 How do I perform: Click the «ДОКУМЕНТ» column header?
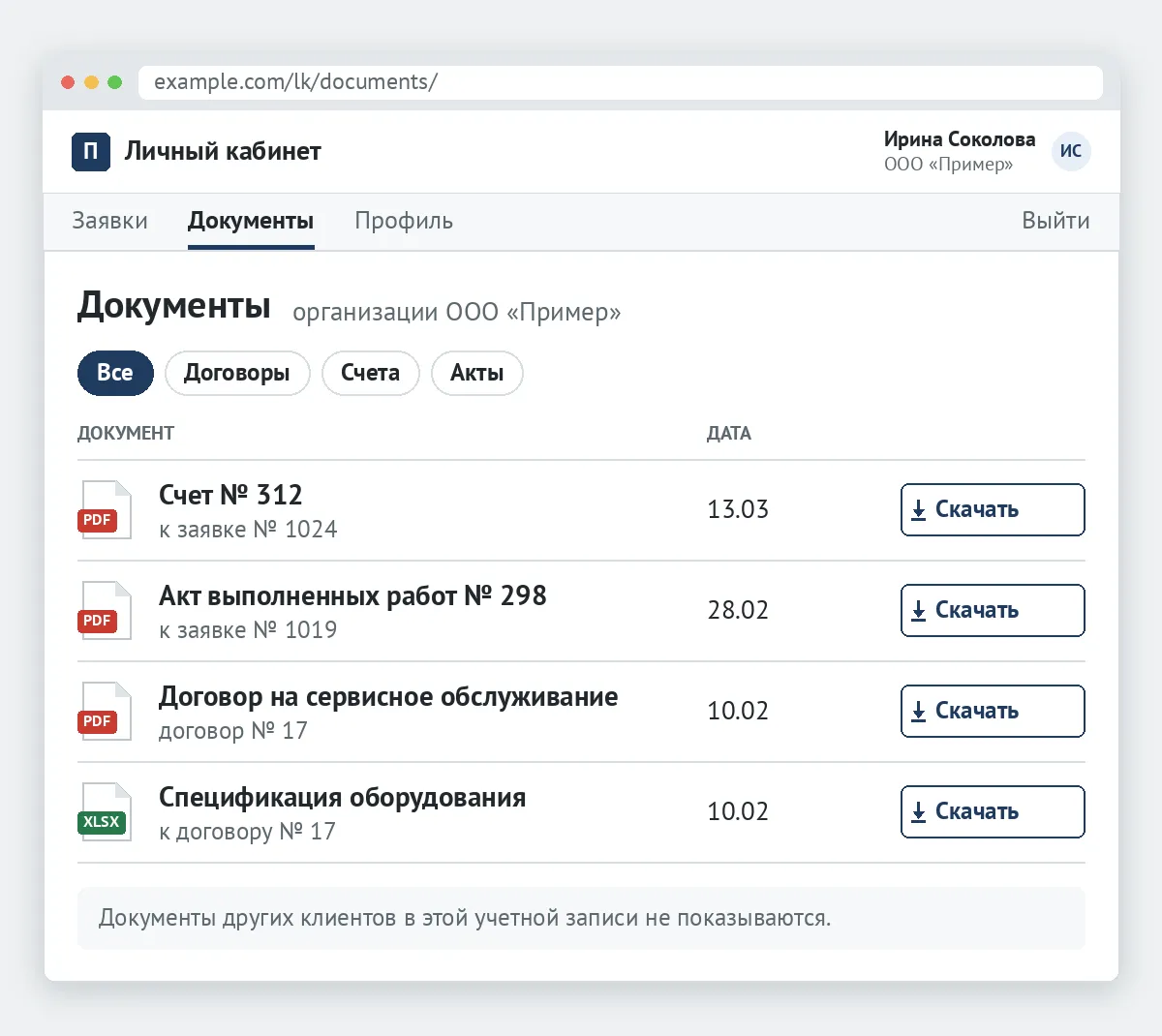[126, 433]
